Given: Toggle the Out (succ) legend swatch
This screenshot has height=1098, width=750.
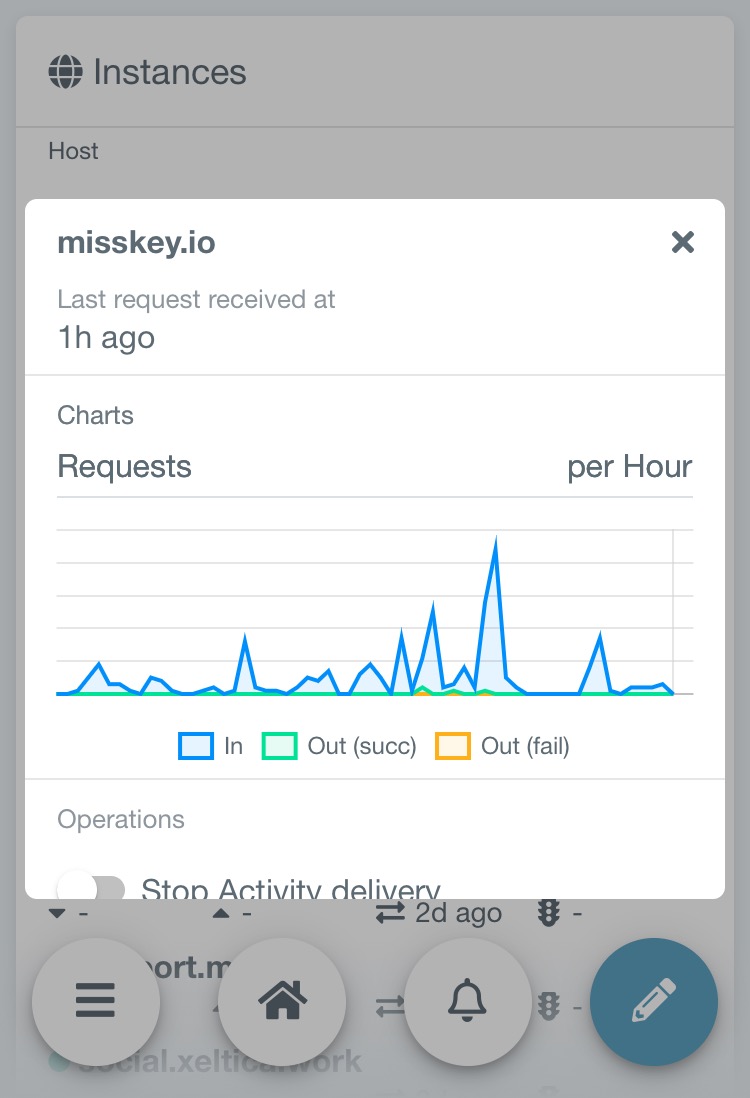Looking at the screenshot, I should [279, 746].
